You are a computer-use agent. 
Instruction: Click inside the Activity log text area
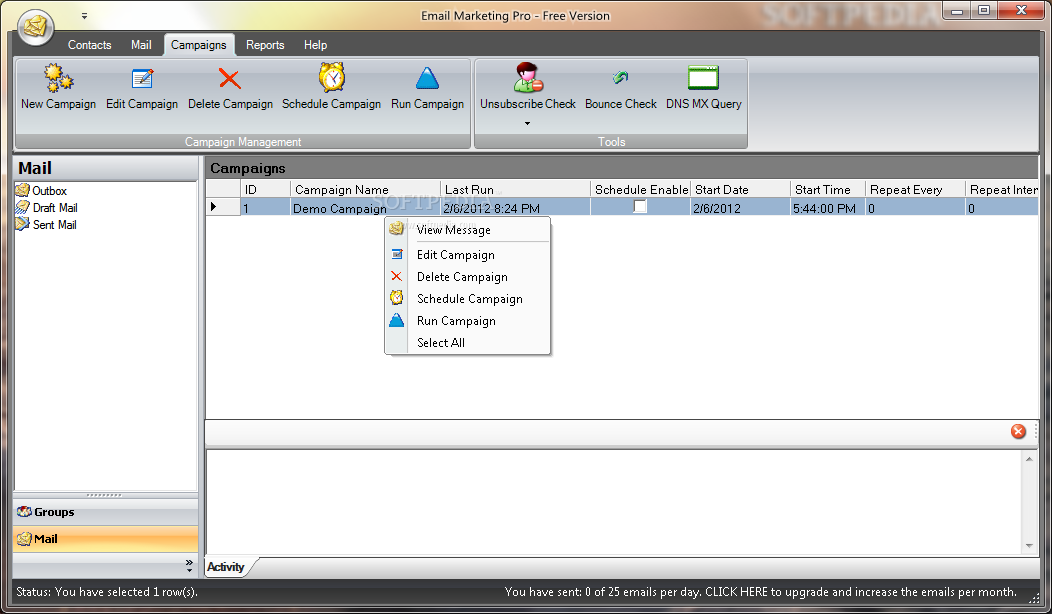614,502
